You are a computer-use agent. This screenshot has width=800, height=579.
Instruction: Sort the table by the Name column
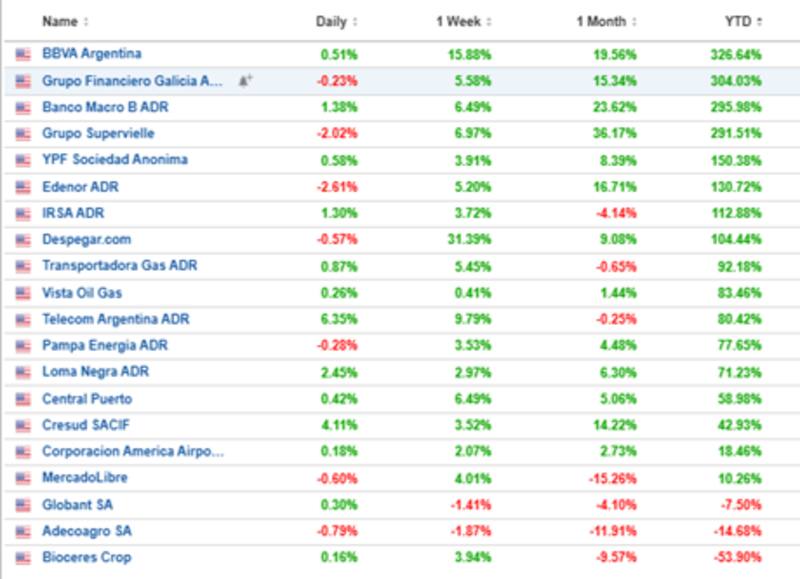[x=60, y=21]
